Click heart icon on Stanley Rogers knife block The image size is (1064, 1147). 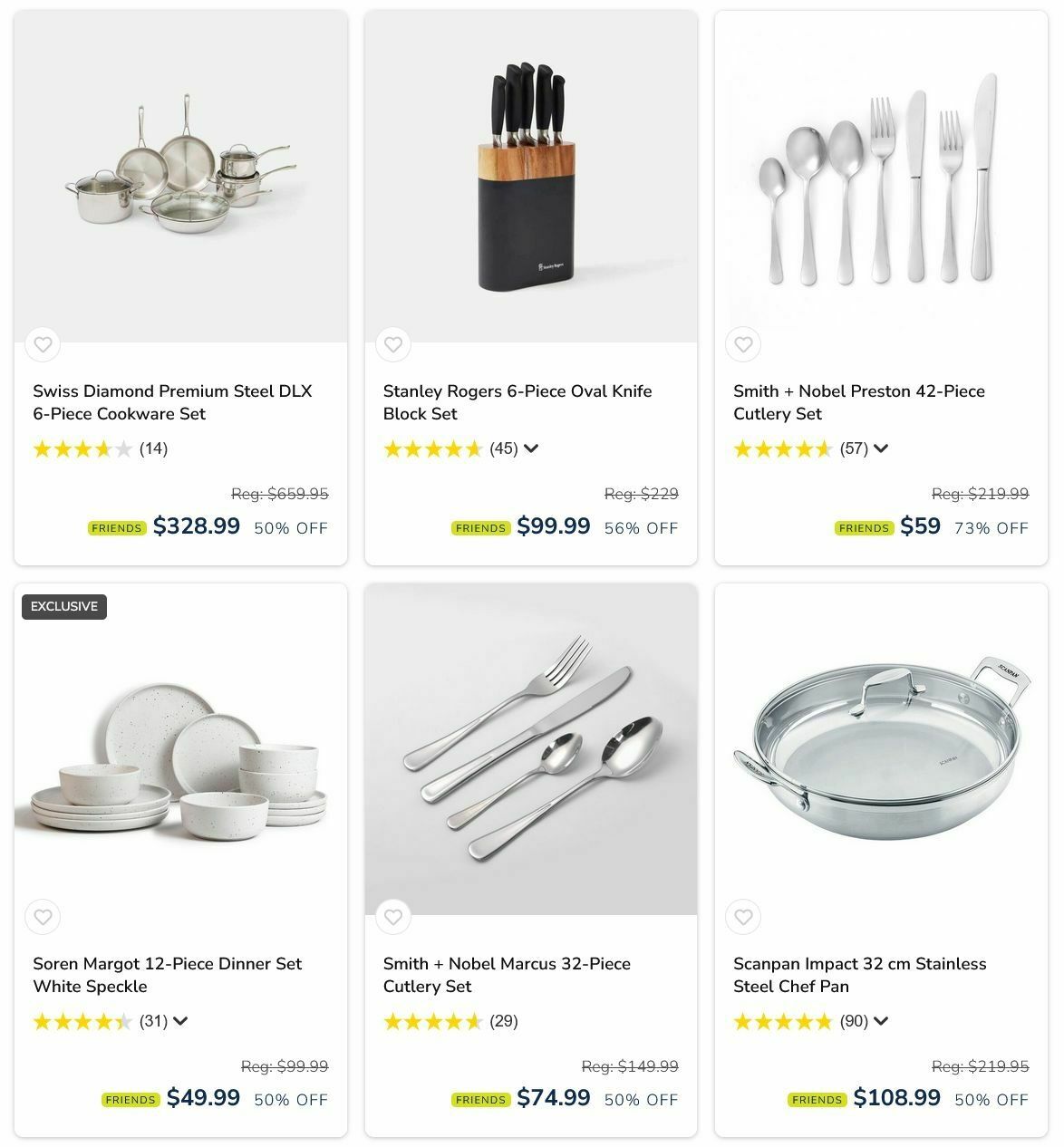tap(393, 344)
